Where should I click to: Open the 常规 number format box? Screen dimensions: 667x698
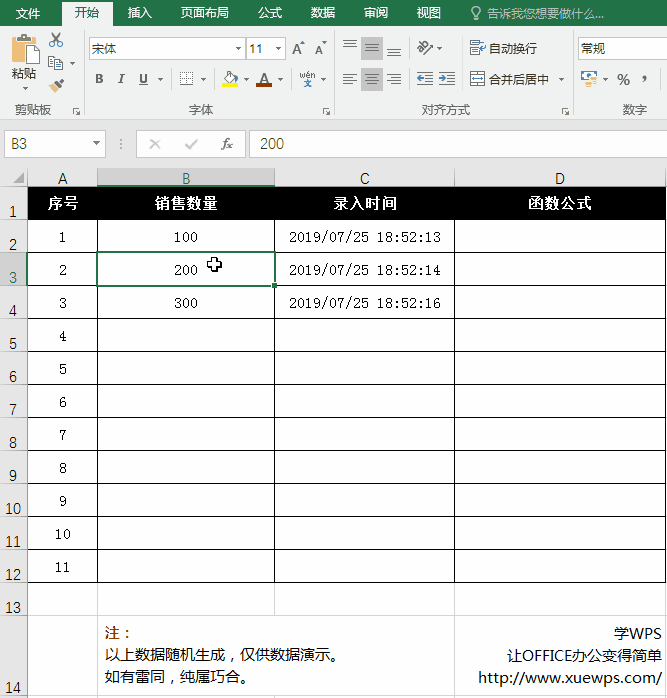tap(622, 48)
